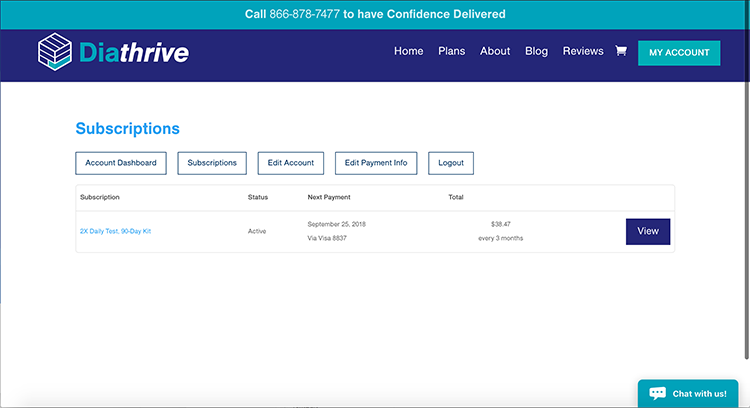The image size is (750, 408).
Task: Click the Edit Account button
Action: point(291,163)
